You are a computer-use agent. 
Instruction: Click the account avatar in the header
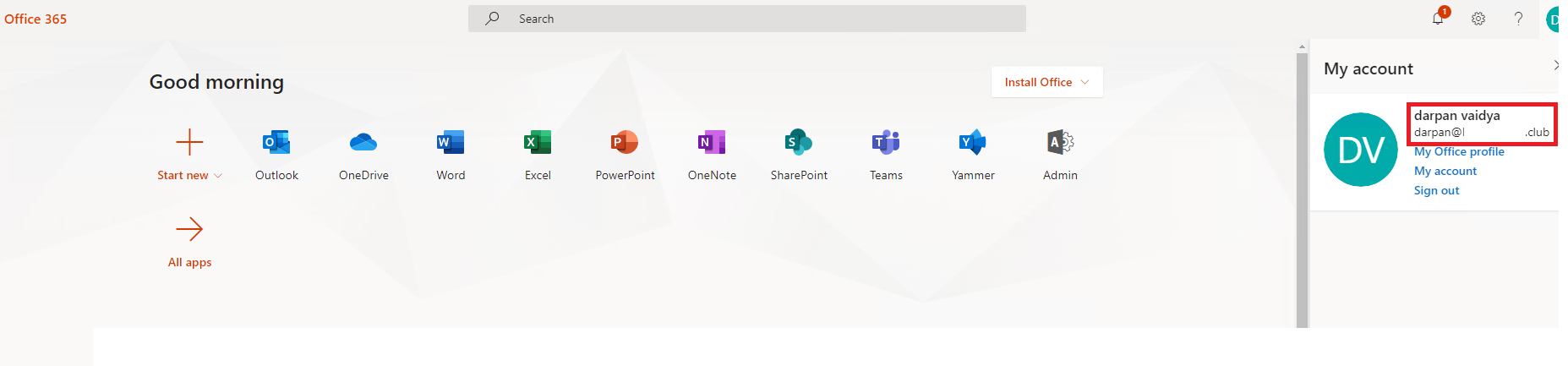pyautogui.click(x=1552, y=19)
